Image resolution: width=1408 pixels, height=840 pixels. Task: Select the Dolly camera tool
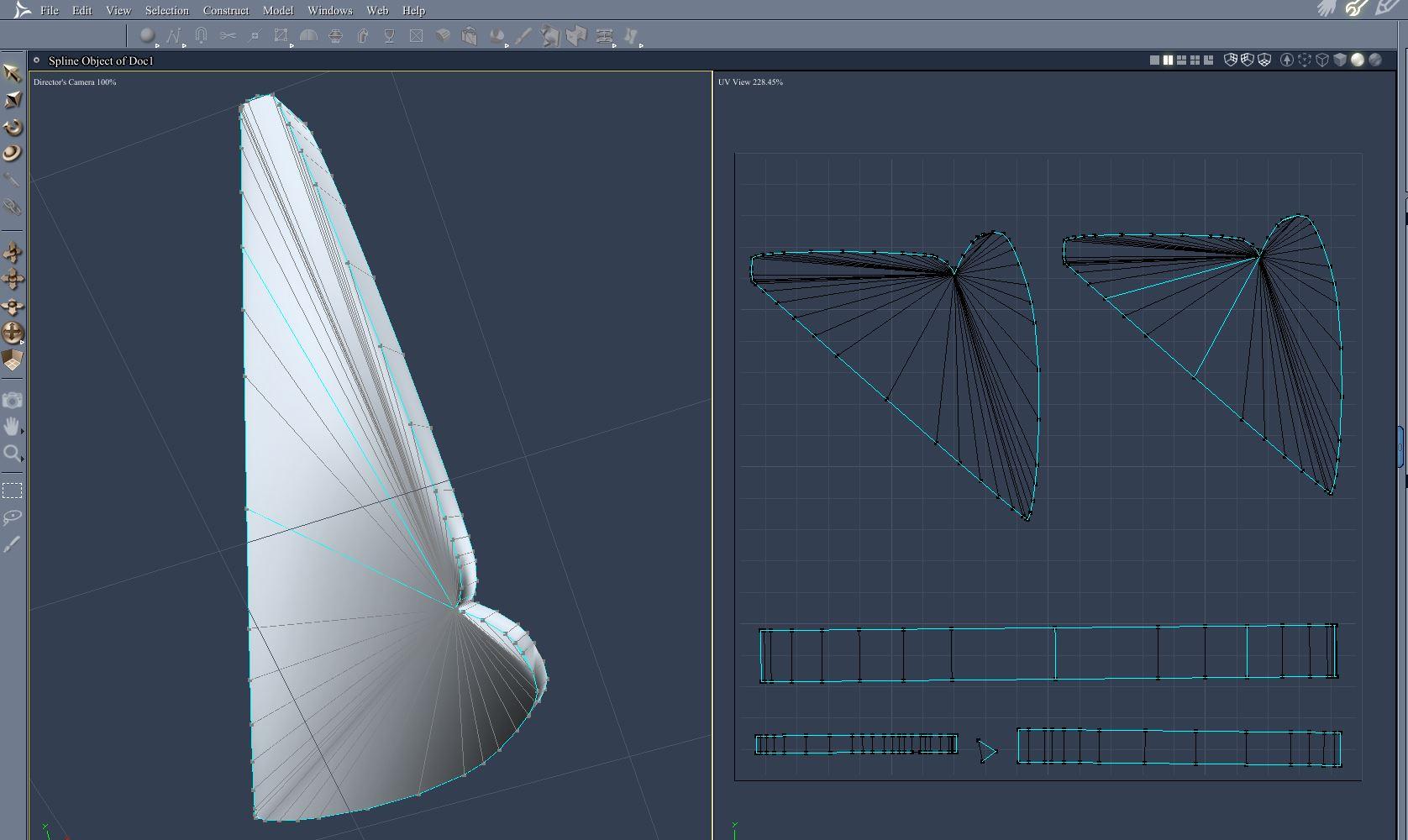tap(12, 252)
